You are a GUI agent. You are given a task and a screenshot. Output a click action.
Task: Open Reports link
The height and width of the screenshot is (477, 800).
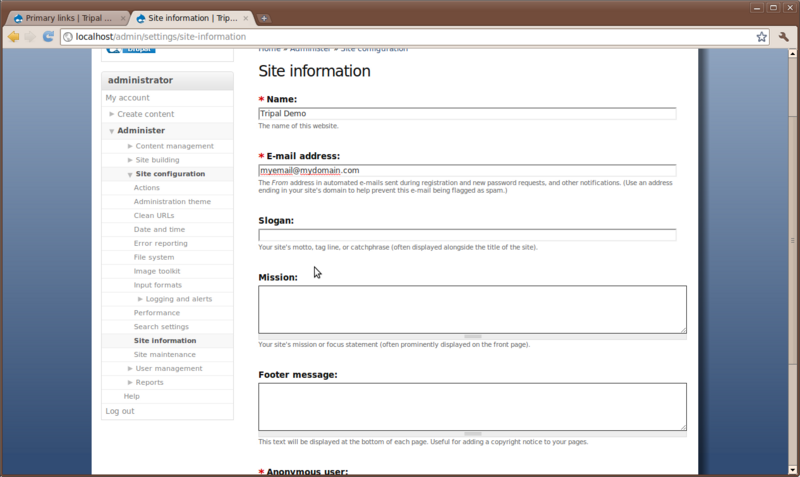149,382
